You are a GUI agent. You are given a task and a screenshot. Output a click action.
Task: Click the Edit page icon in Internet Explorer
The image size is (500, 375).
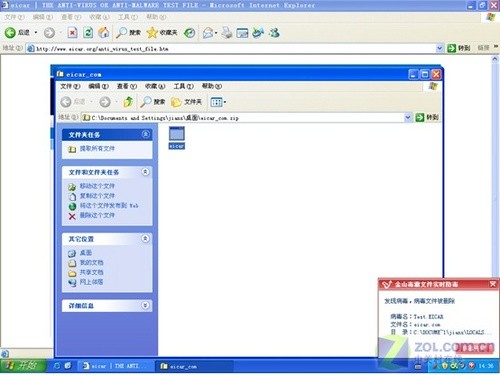click(242, 33)
